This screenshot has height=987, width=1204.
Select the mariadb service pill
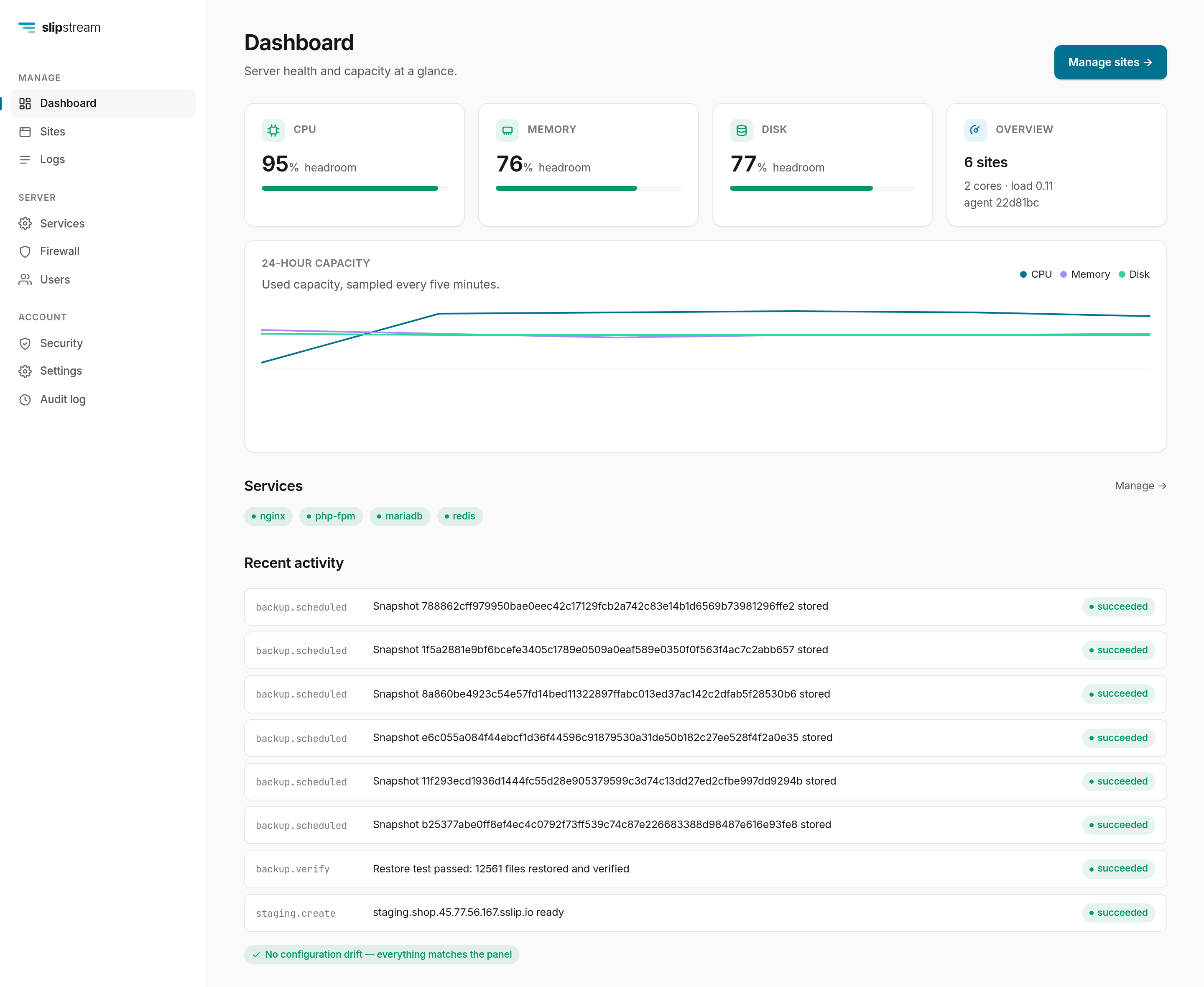400,516
